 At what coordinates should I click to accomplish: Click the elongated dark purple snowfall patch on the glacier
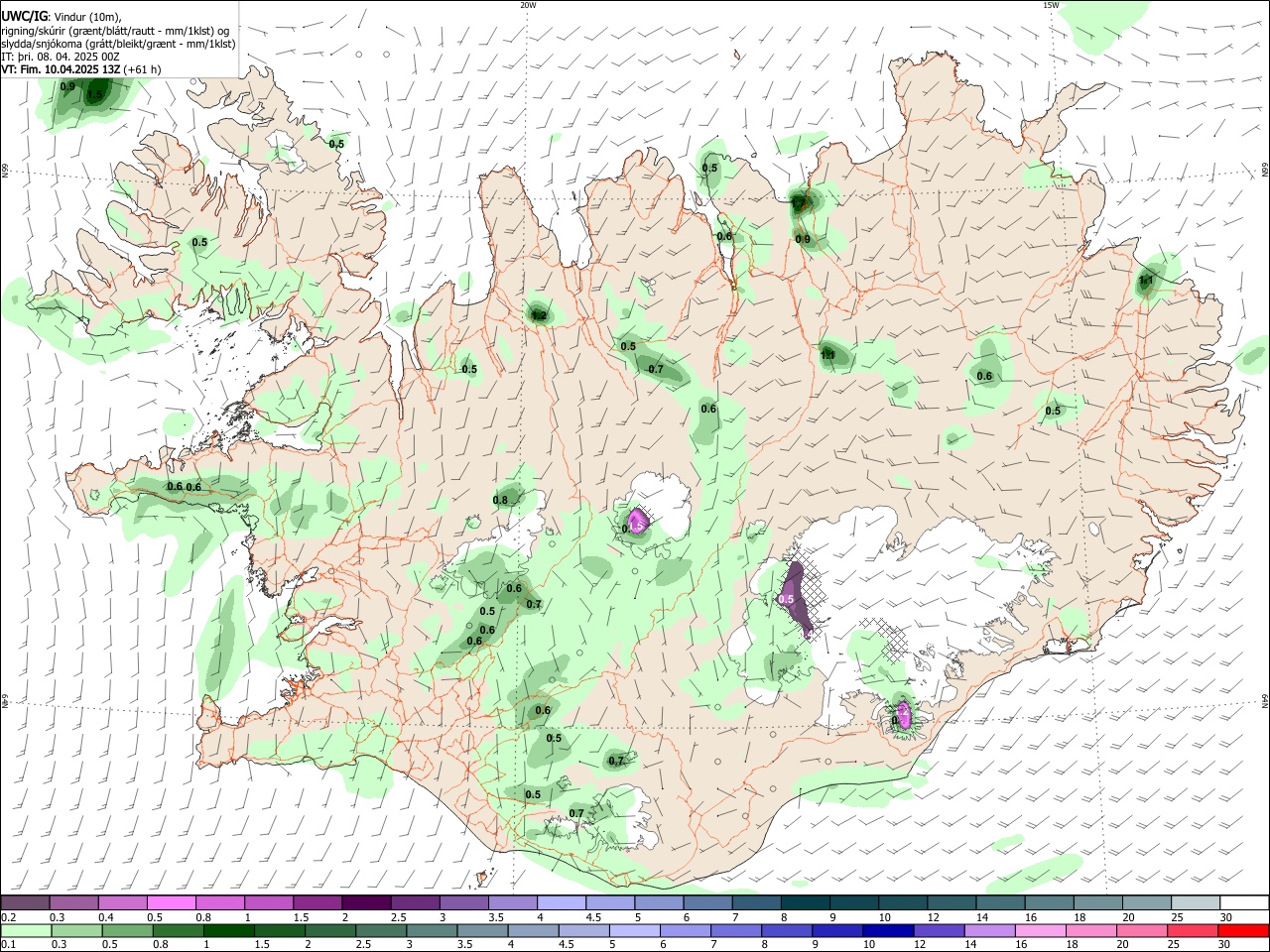click(x=798, y=599)
